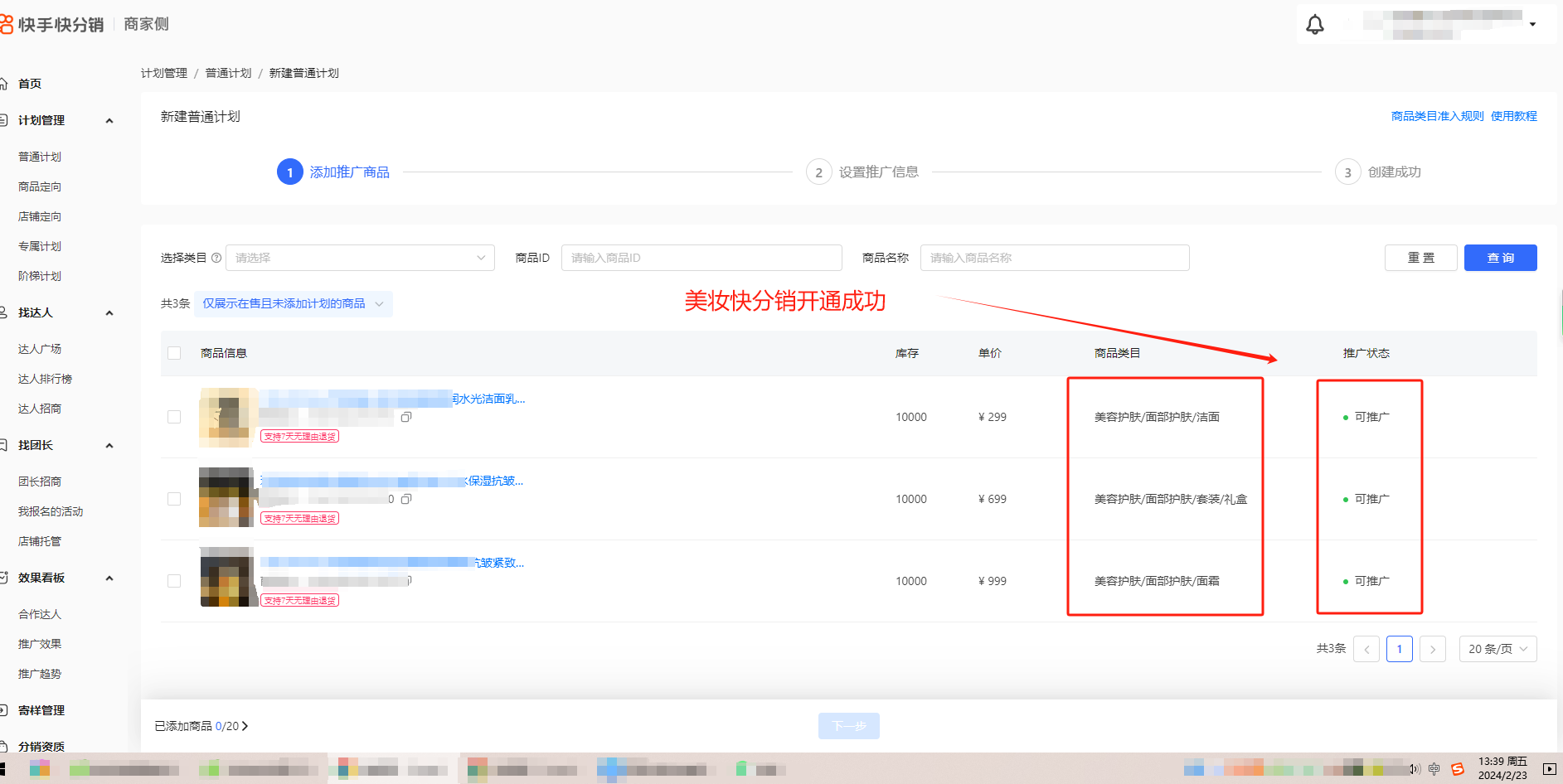Click the 计划管理 breadcrumb link

(164, 73)
